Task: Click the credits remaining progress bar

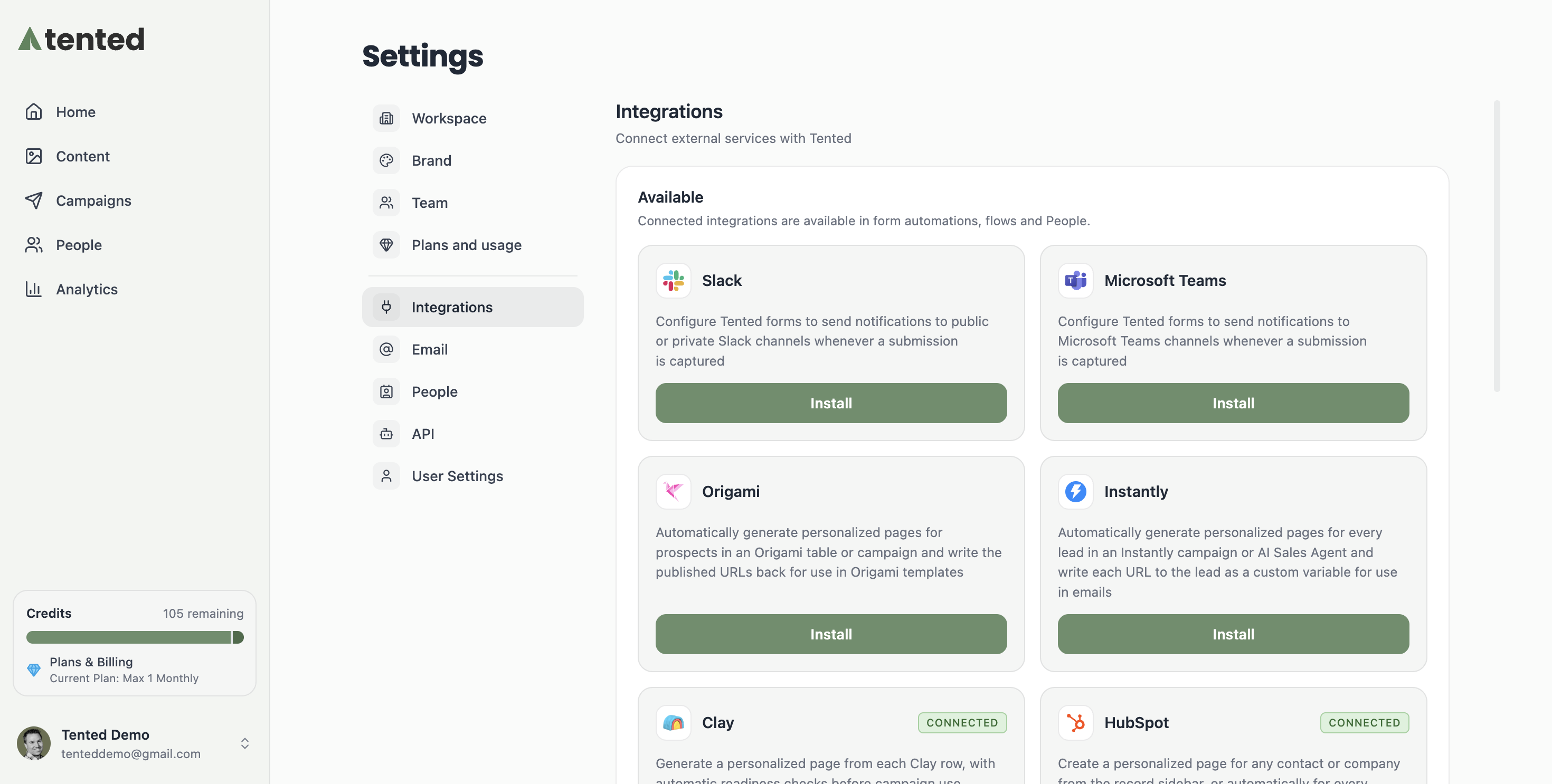Action: (135, 637)
